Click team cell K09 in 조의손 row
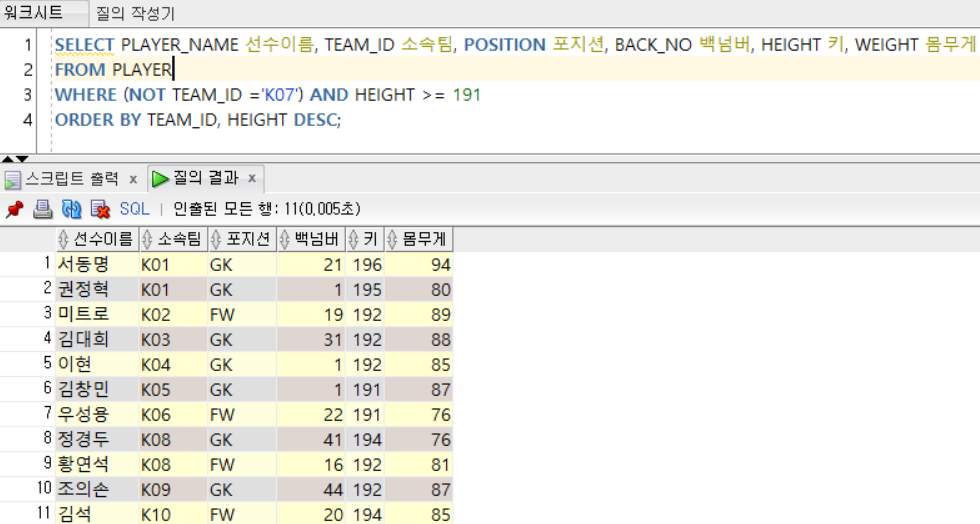The width and height of the screenshot is (980, 524). click(x=173, y=490)
